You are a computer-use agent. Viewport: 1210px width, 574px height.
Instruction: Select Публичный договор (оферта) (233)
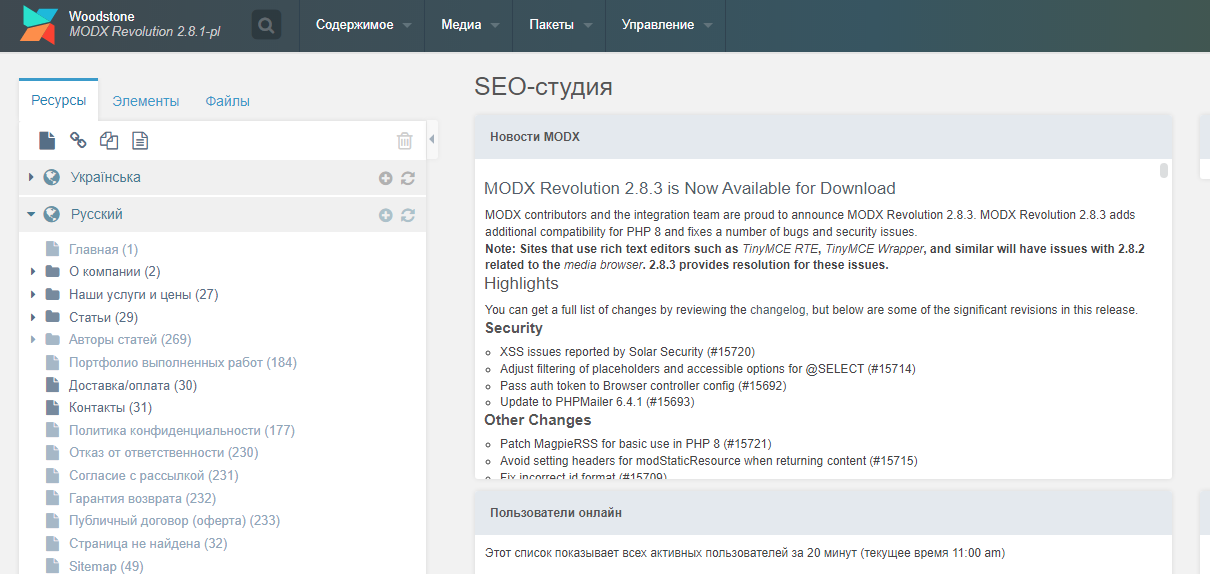175,520
